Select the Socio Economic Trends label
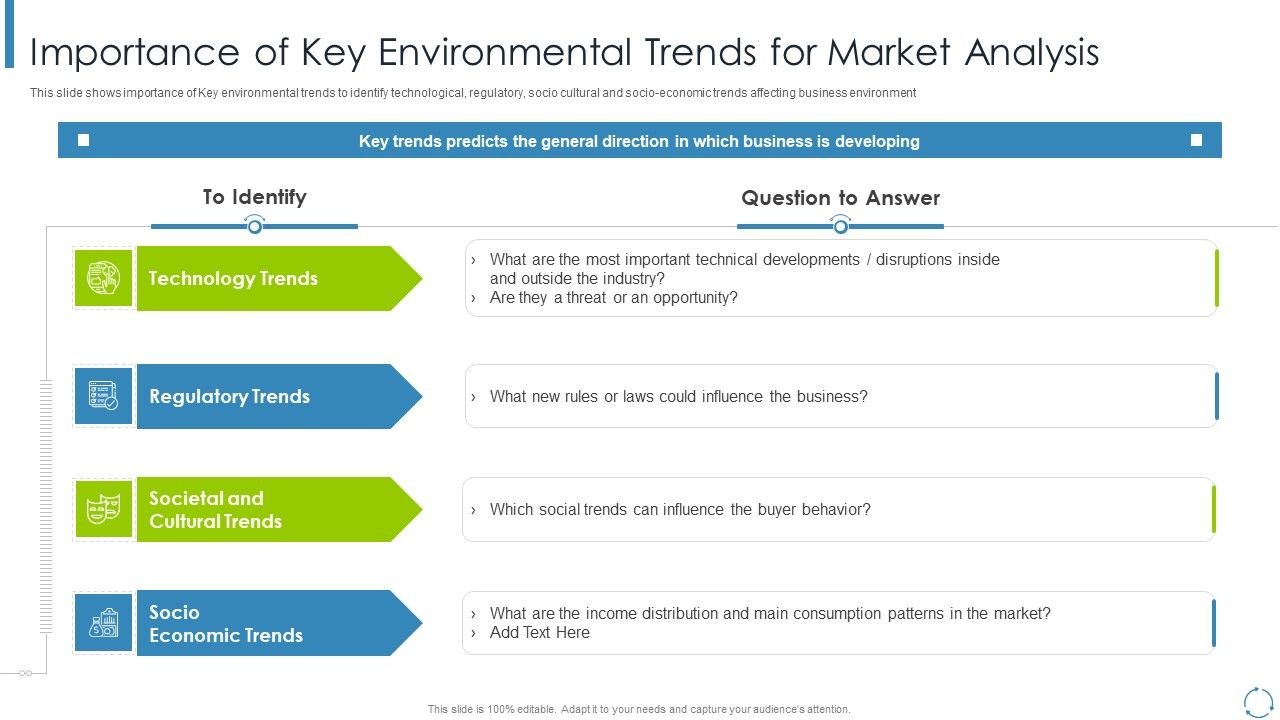 (279, 623)
